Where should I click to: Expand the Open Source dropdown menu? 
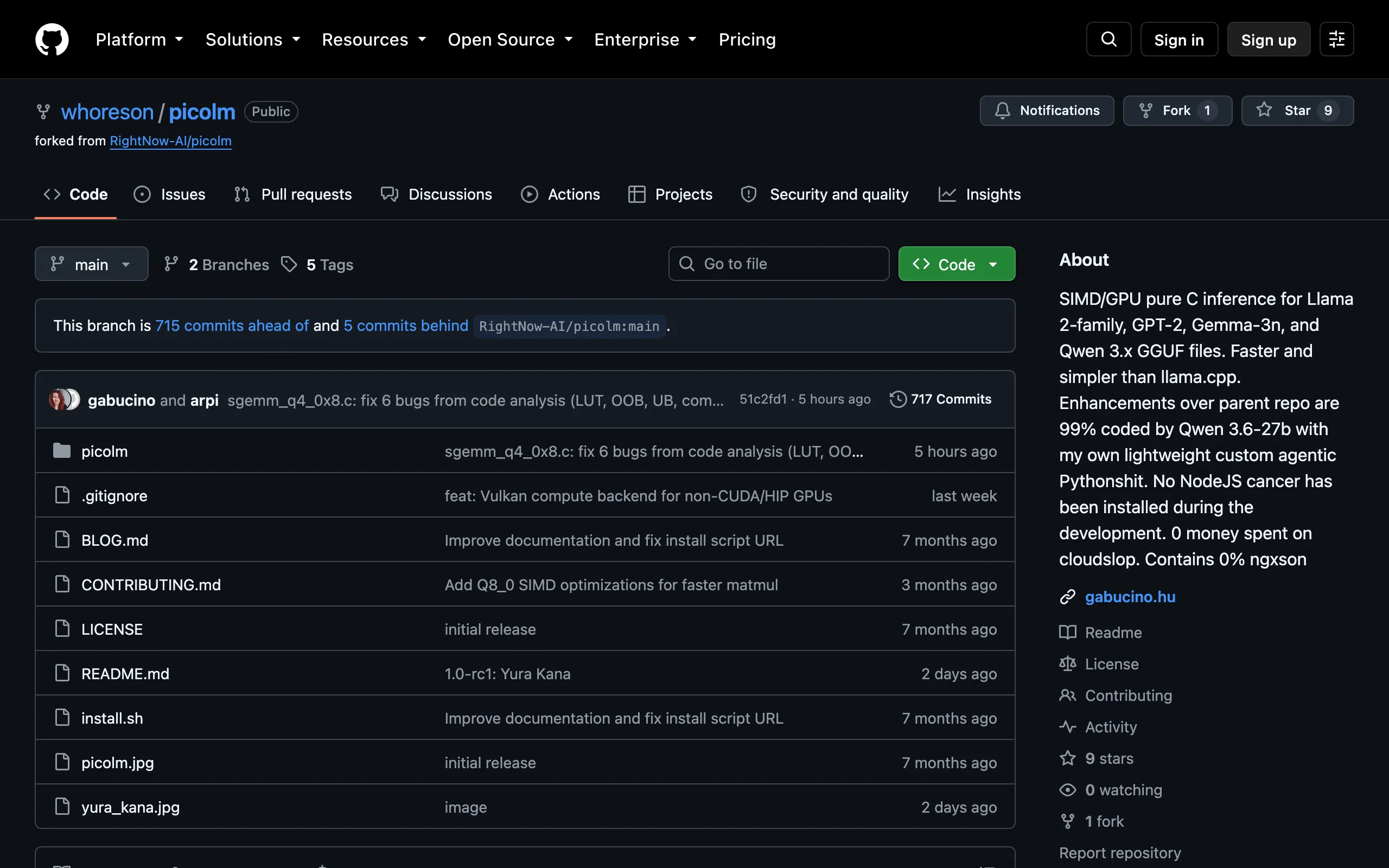coord(509,39)
